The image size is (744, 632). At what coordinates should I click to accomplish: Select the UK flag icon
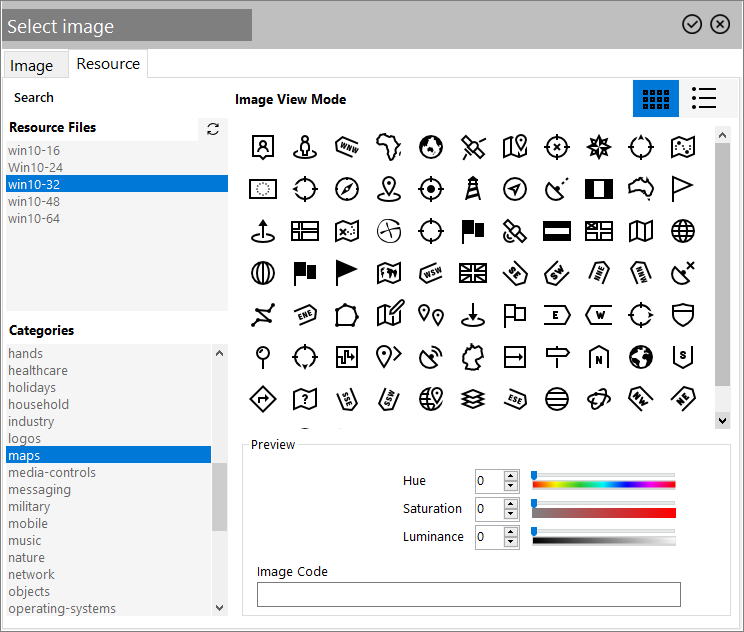pos(473,273)
